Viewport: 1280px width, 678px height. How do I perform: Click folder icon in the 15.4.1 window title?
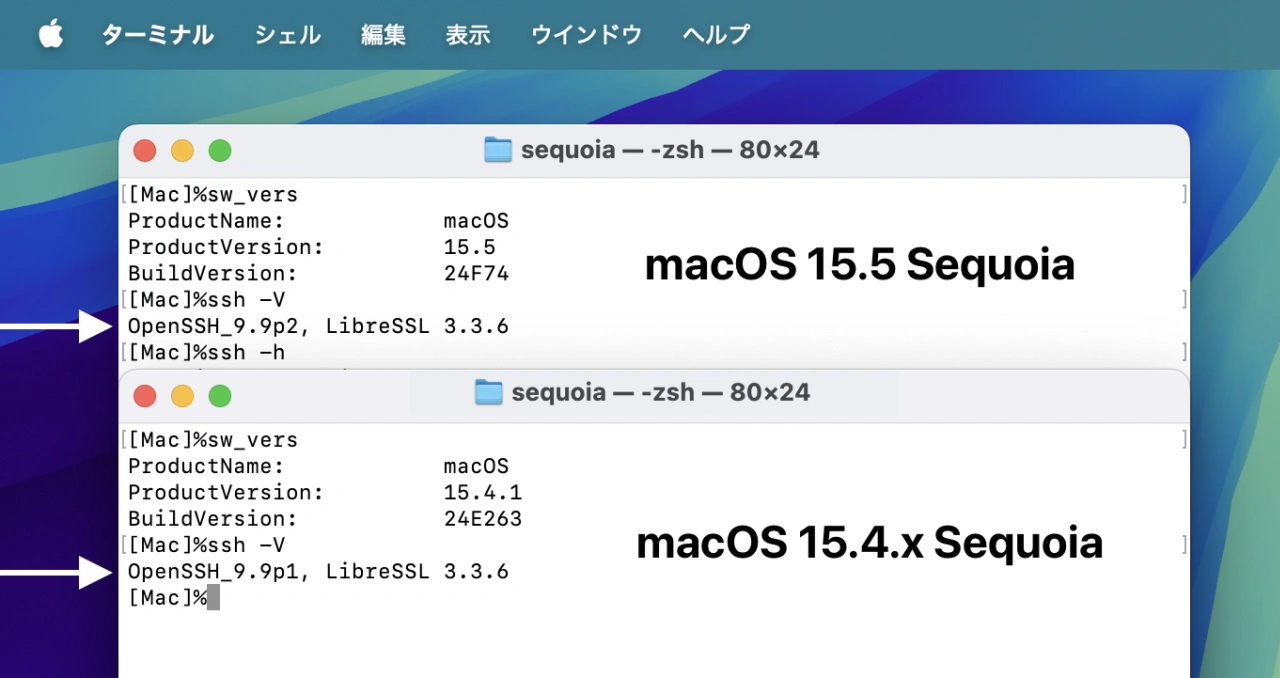pos(488,392)
